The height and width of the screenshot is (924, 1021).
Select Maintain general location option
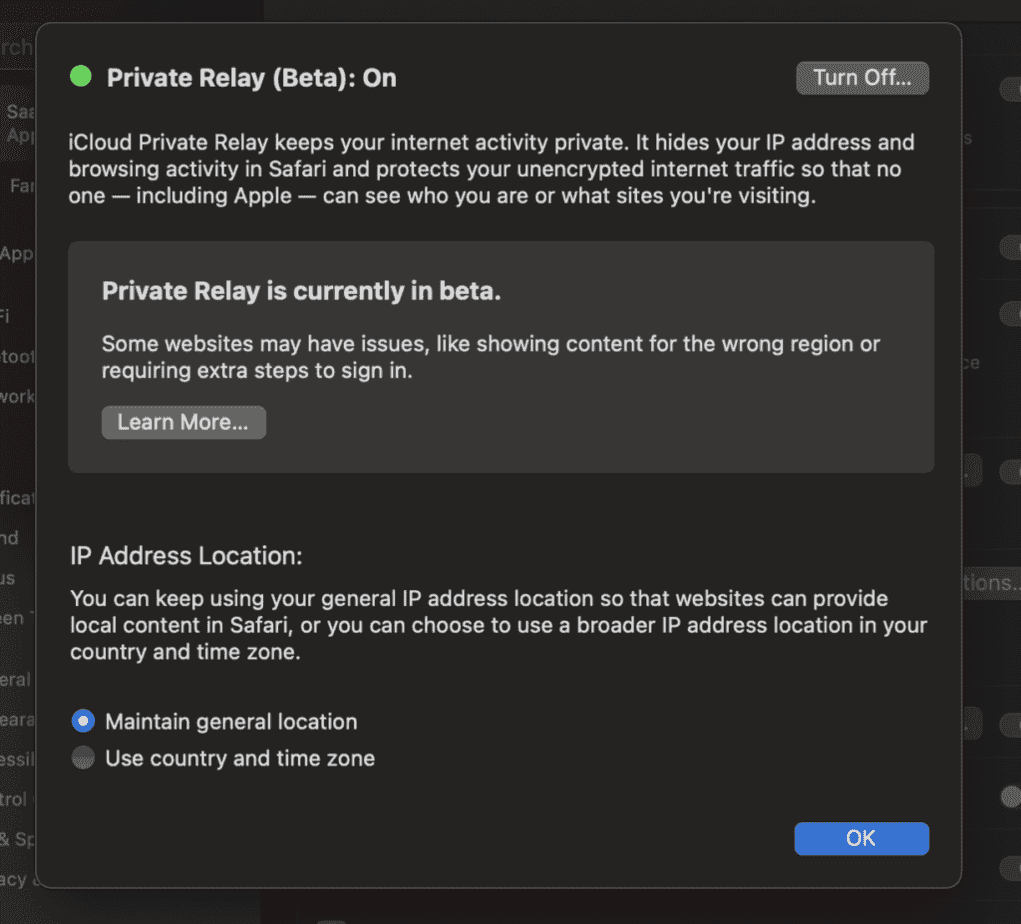(x=83, y=721)
